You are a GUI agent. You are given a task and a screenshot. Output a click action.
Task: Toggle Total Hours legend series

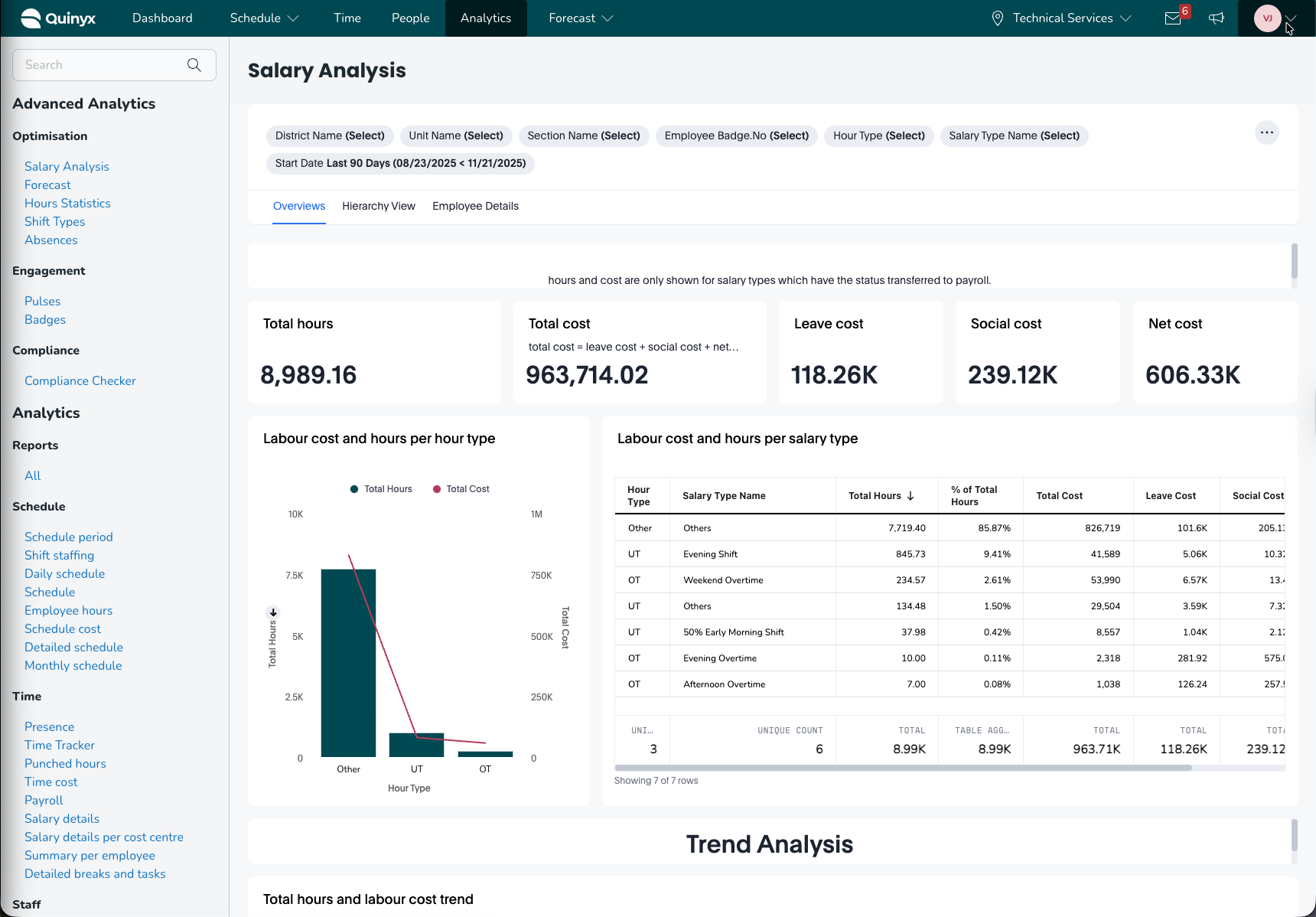coord(381,489)
